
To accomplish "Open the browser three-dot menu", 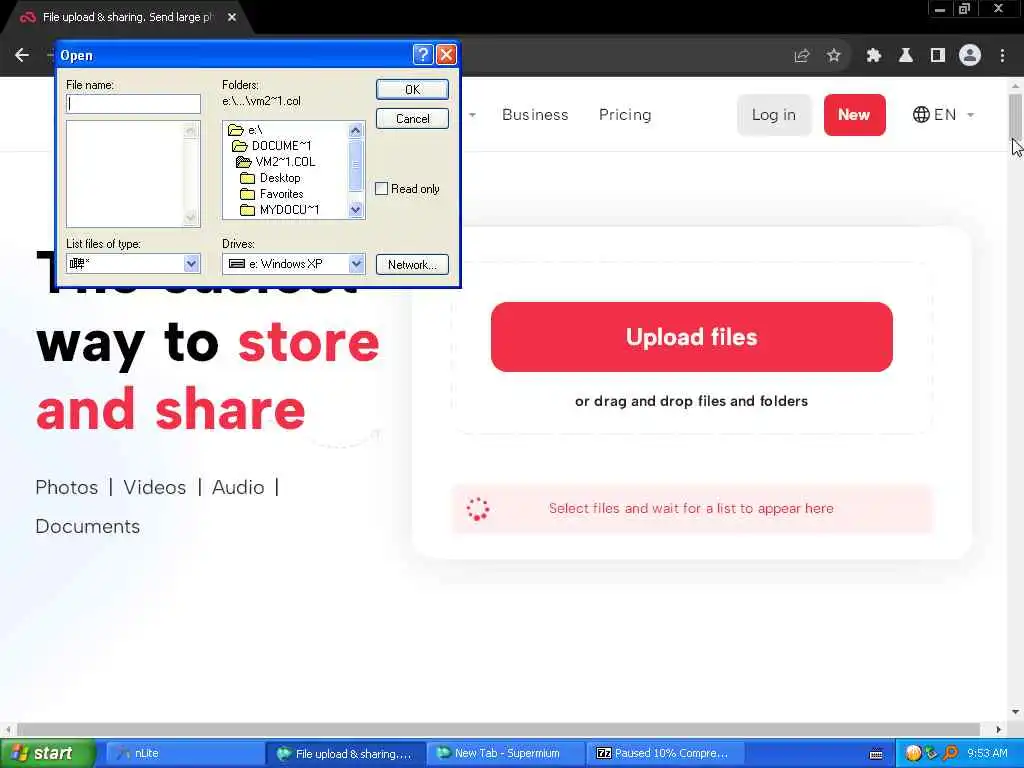I will 1002,56.
